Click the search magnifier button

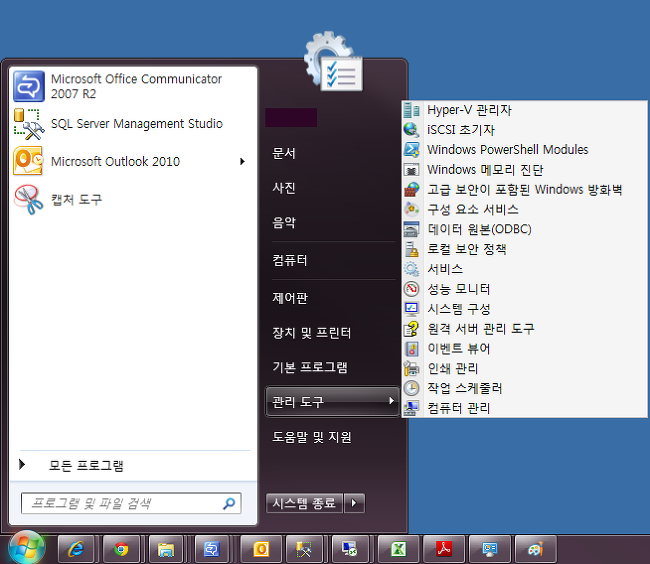tap(229, 503)
